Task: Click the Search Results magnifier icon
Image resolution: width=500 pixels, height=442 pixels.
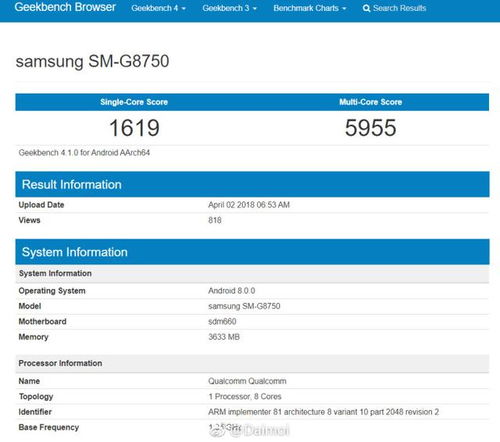Action: 366,8
